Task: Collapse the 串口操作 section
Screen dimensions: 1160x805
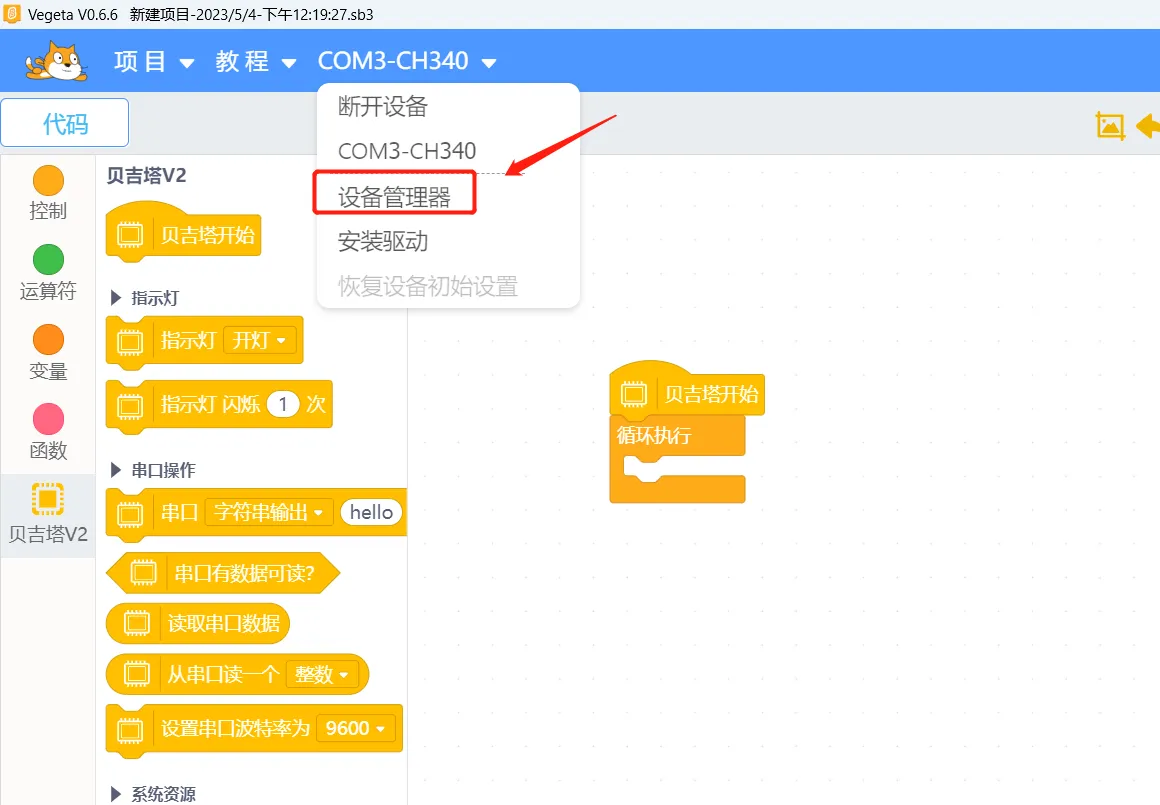Action: [115, 470]
